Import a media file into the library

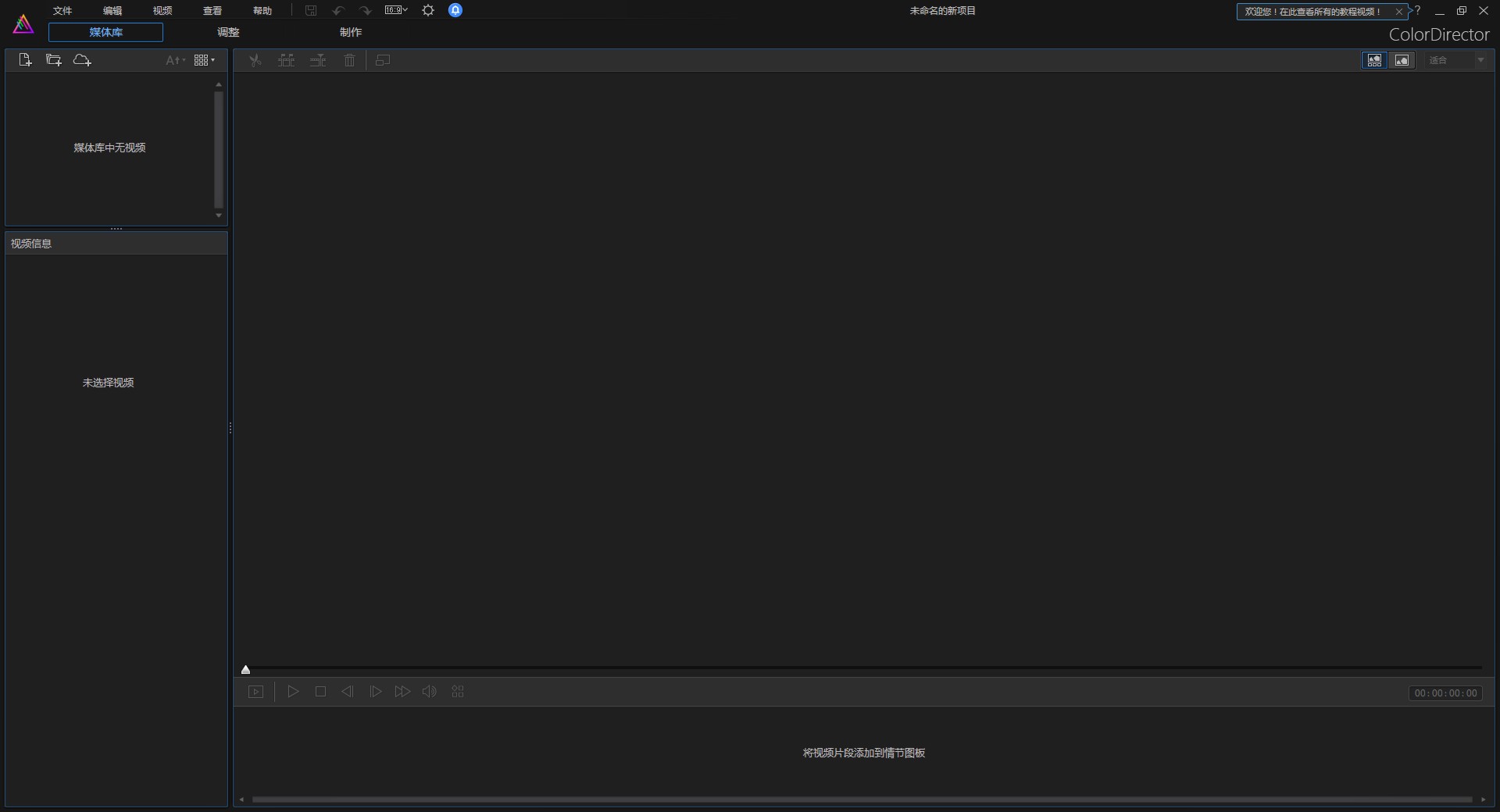pyautogui.click(x=24, y=59)
